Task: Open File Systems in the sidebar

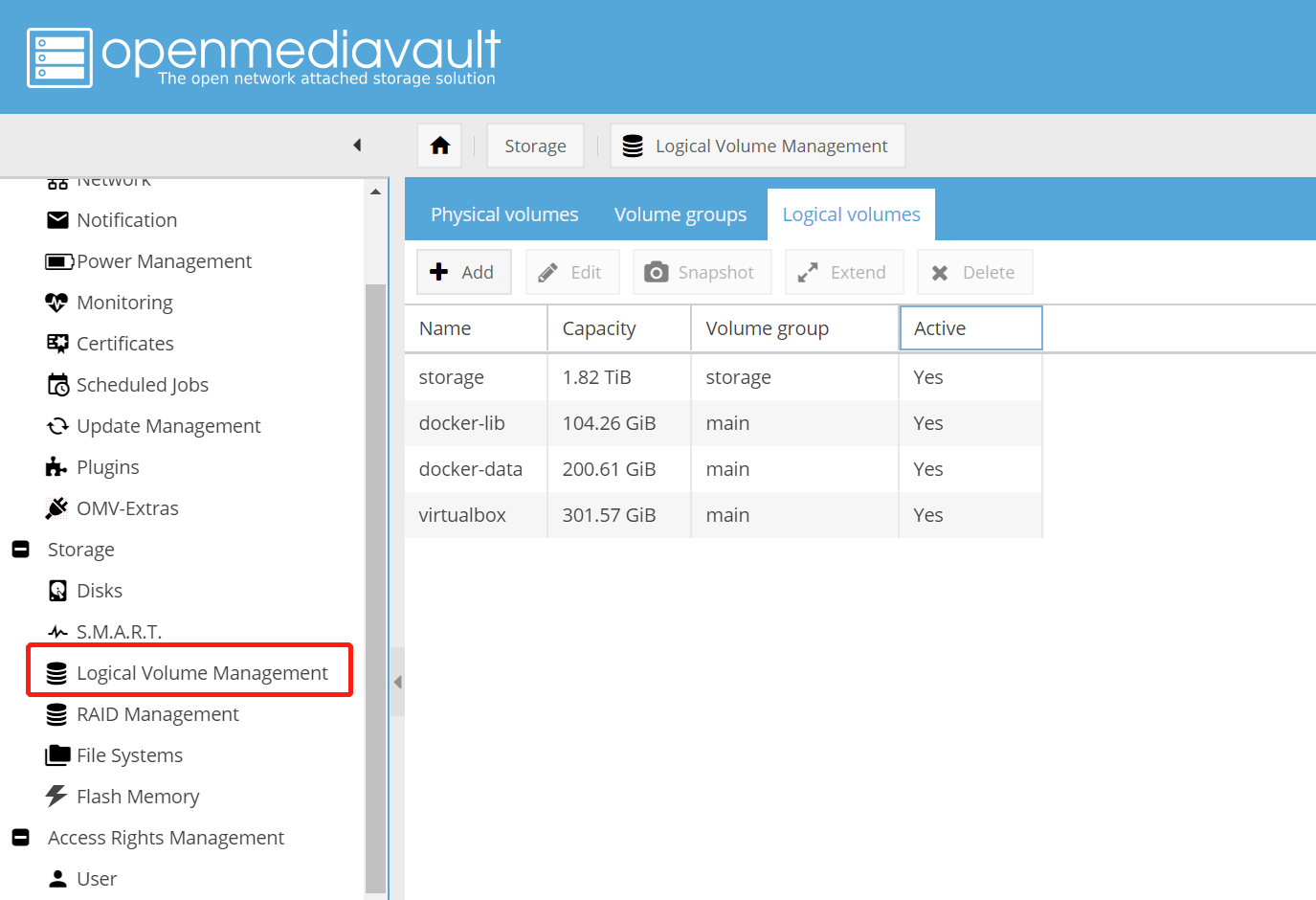Action: pos(129,755)
